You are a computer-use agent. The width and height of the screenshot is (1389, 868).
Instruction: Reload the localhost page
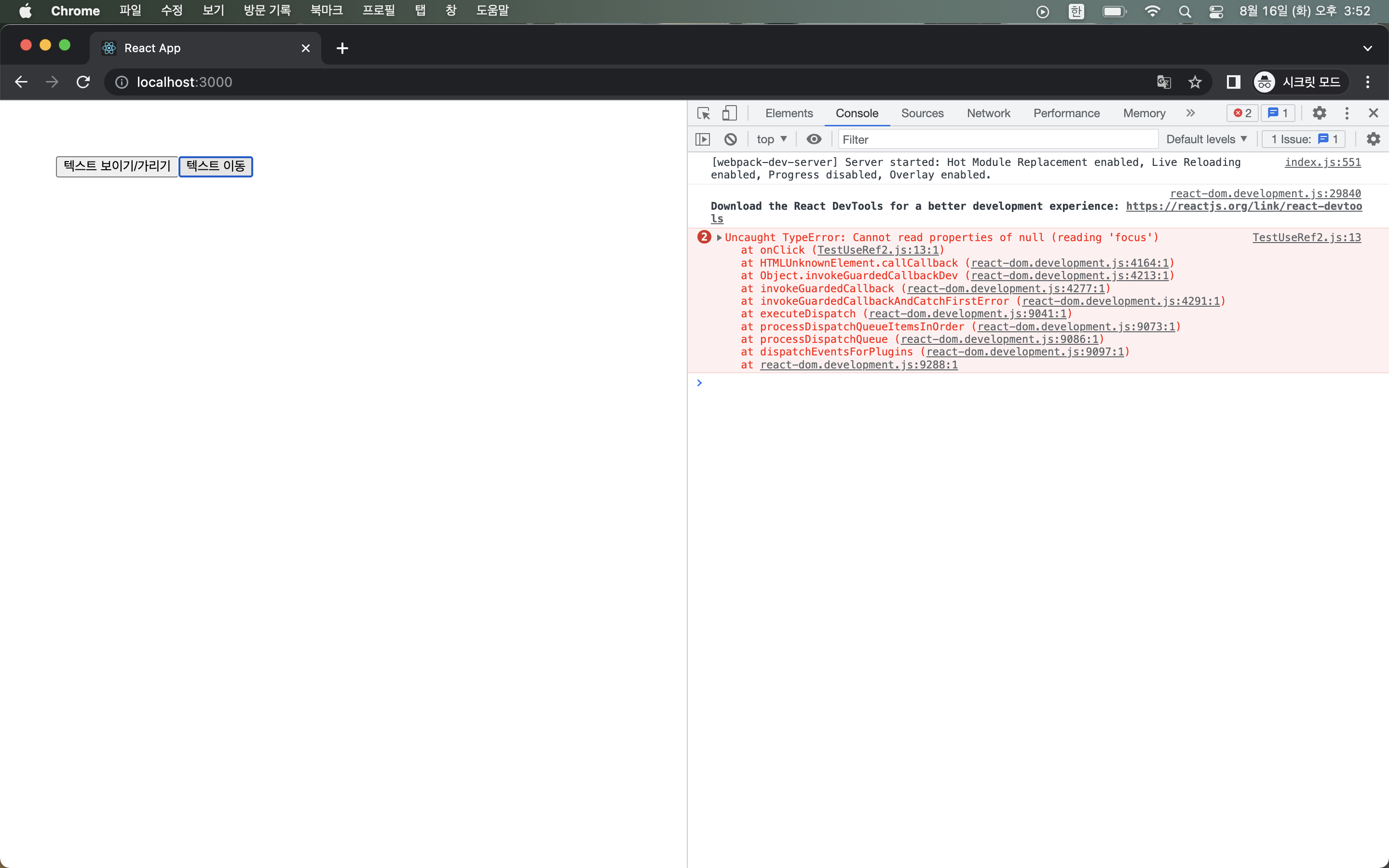tap(83, 82)
